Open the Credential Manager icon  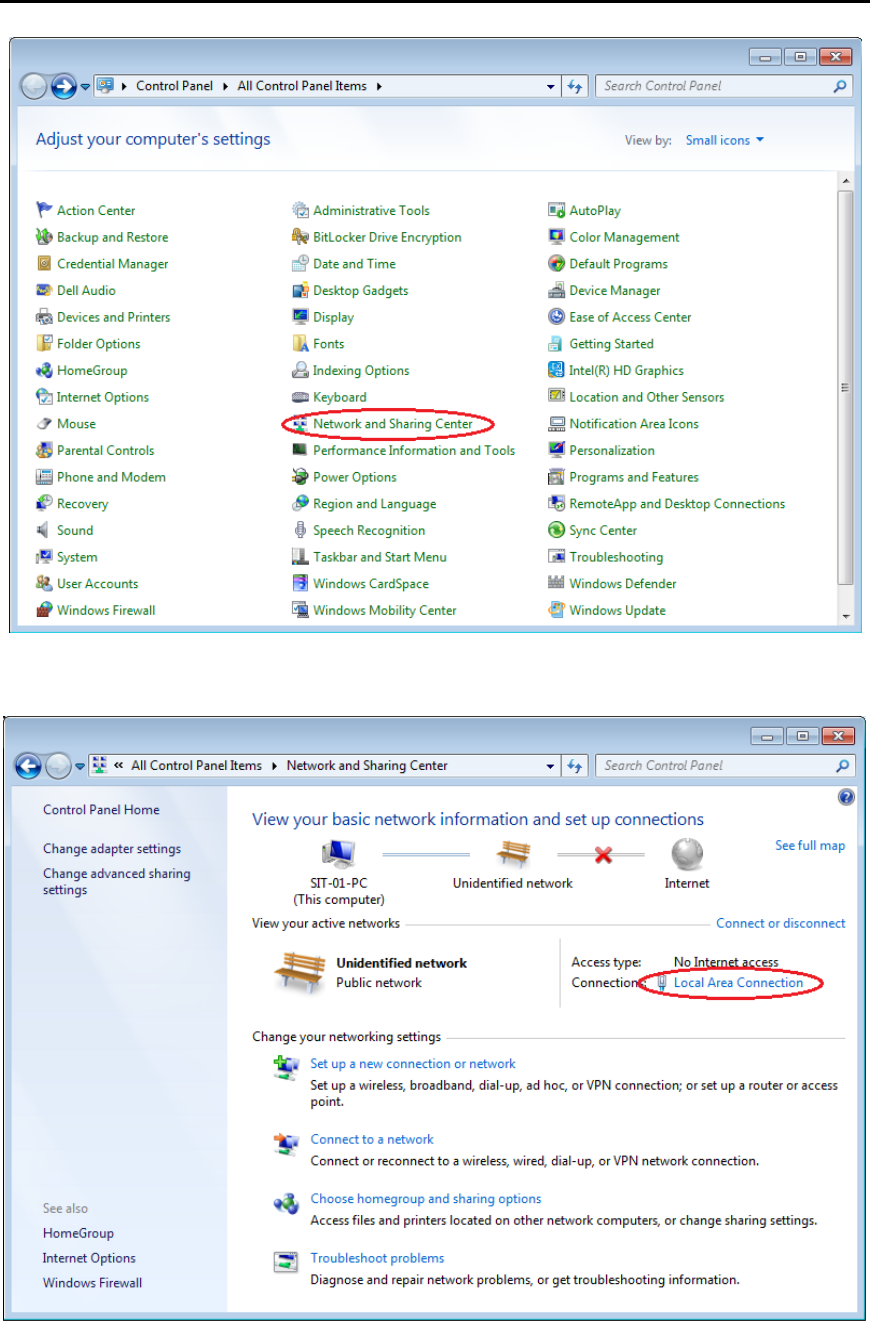[x=44, y=264]
